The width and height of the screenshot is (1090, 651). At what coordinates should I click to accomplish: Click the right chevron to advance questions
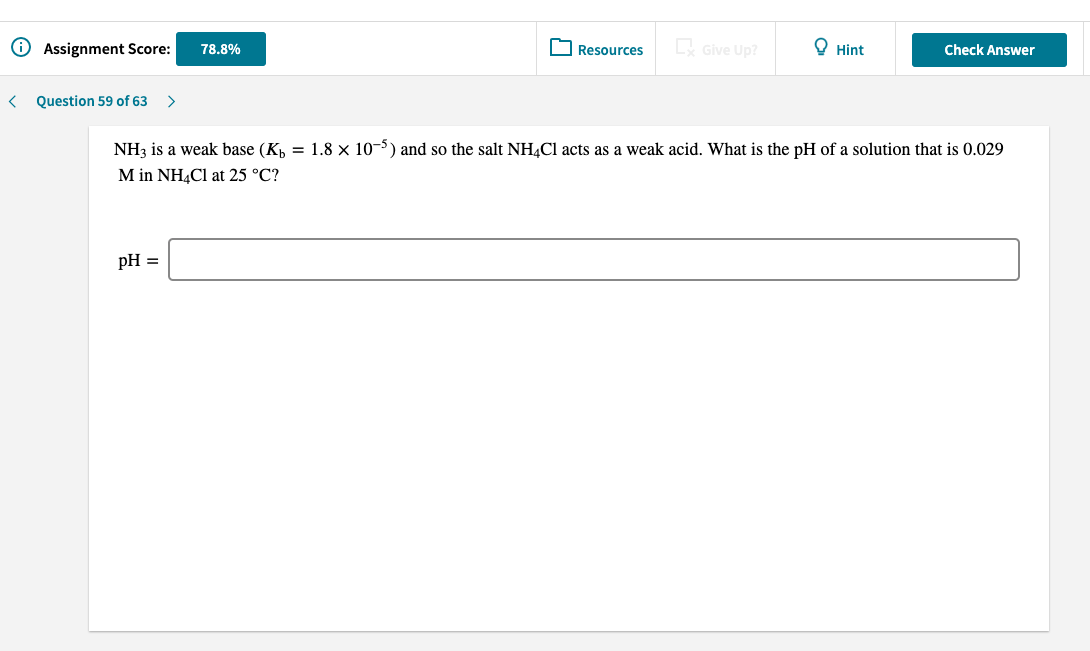171,101
